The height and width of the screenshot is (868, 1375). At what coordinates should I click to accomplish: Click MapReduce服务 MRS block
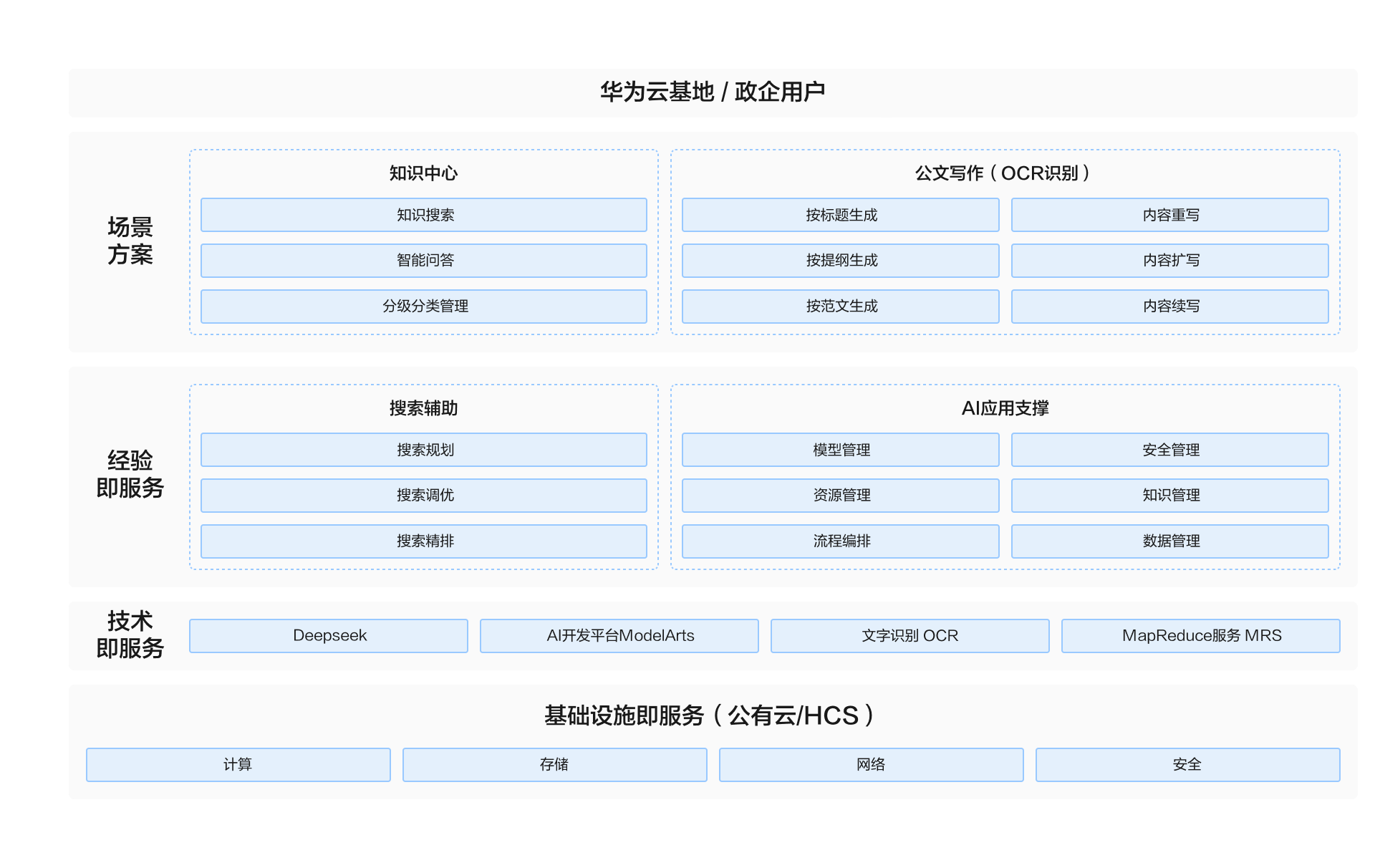point(1200,636)
